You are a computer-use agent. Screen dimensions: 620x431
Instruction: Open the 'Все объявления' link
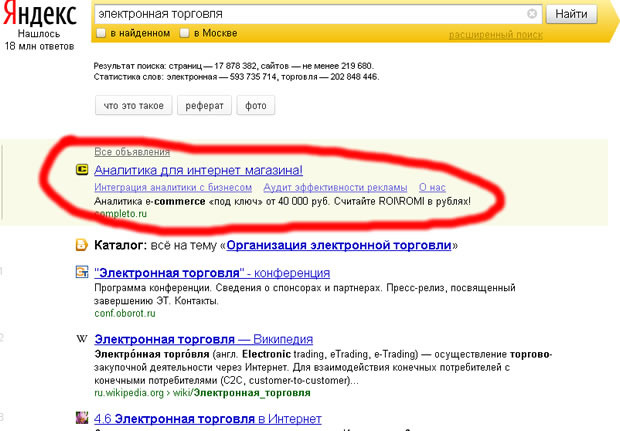[x=132, y=152]
